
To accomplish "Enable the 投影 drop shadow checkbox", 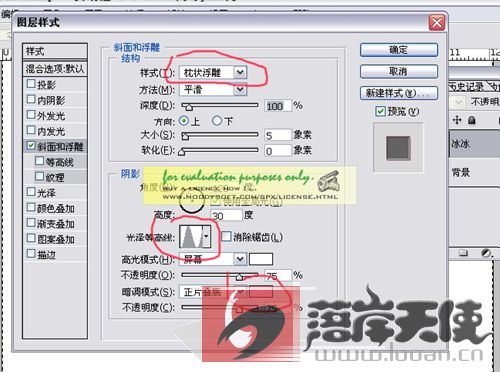I will (x=31, y=83).
